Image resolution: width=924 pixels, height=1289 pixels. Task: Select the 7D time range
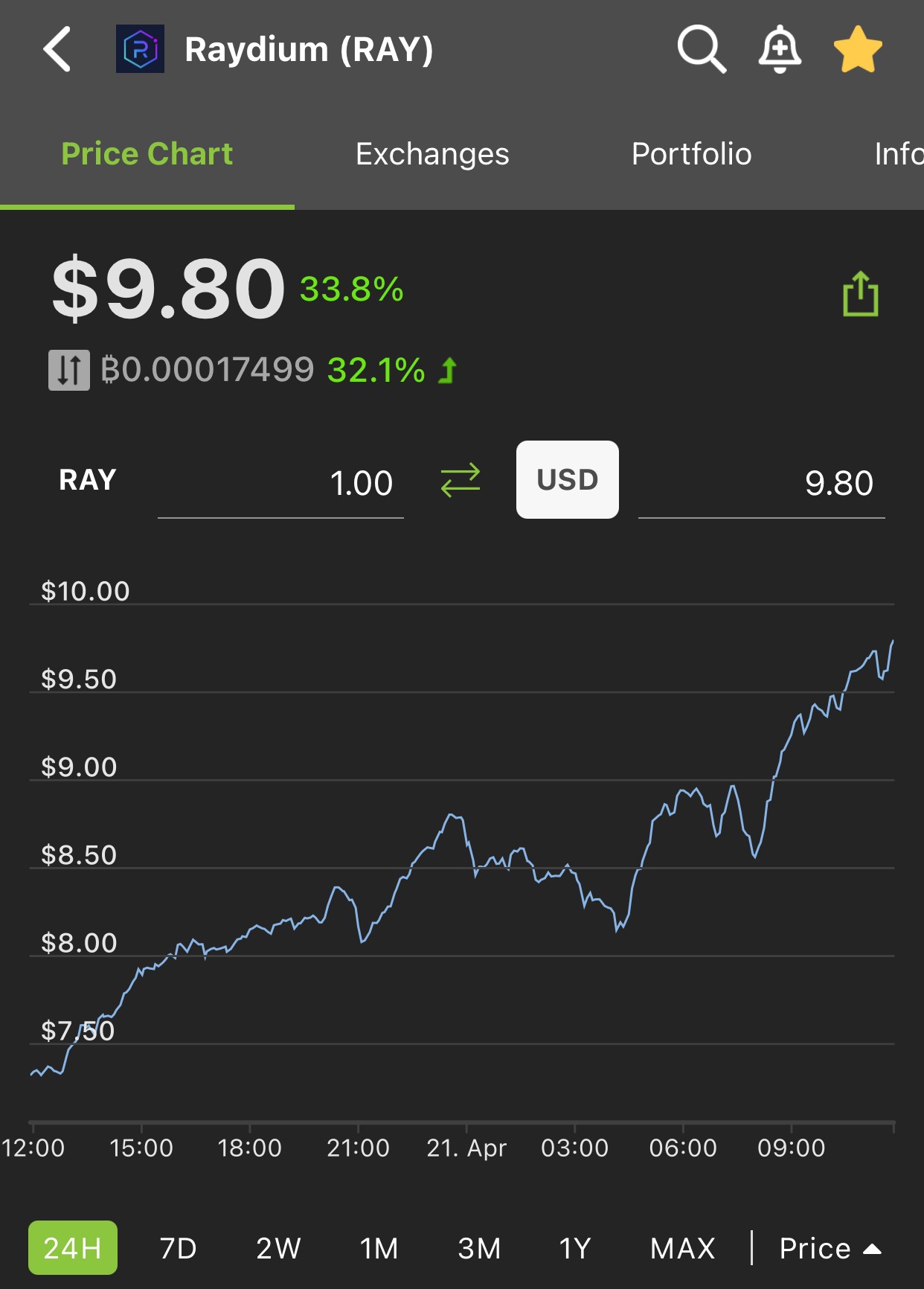(179, 1248)
